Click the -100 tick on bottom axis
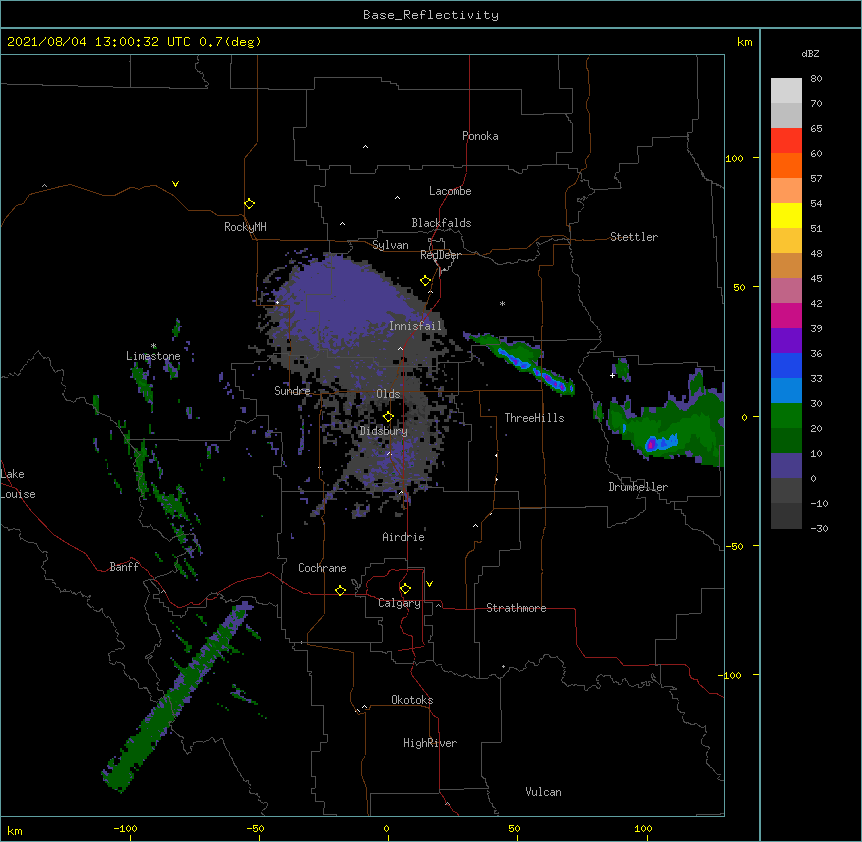862x842 pixels. [125, 828]
